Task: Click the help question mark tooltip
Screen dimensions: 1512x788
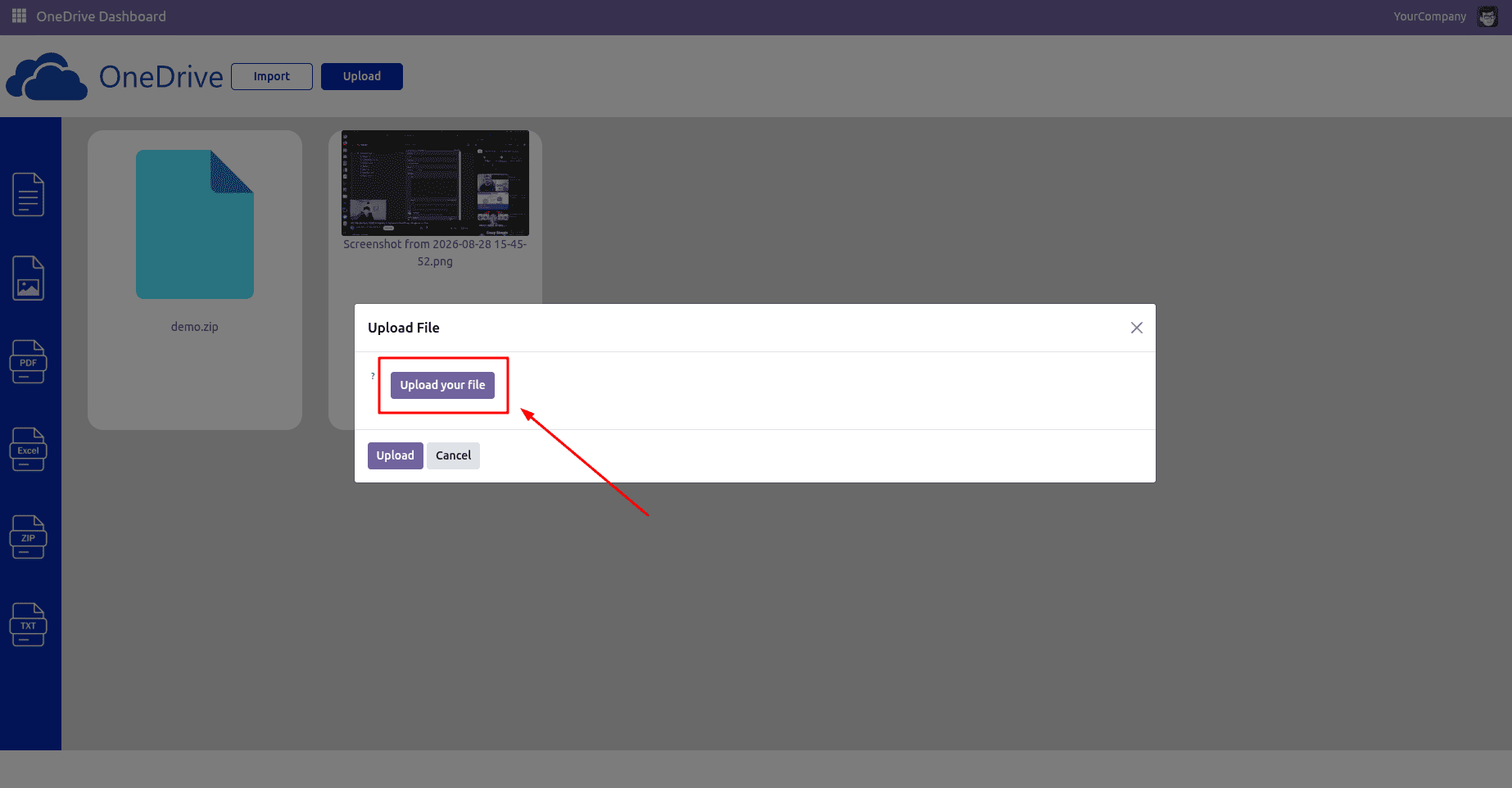Action: 373,376
